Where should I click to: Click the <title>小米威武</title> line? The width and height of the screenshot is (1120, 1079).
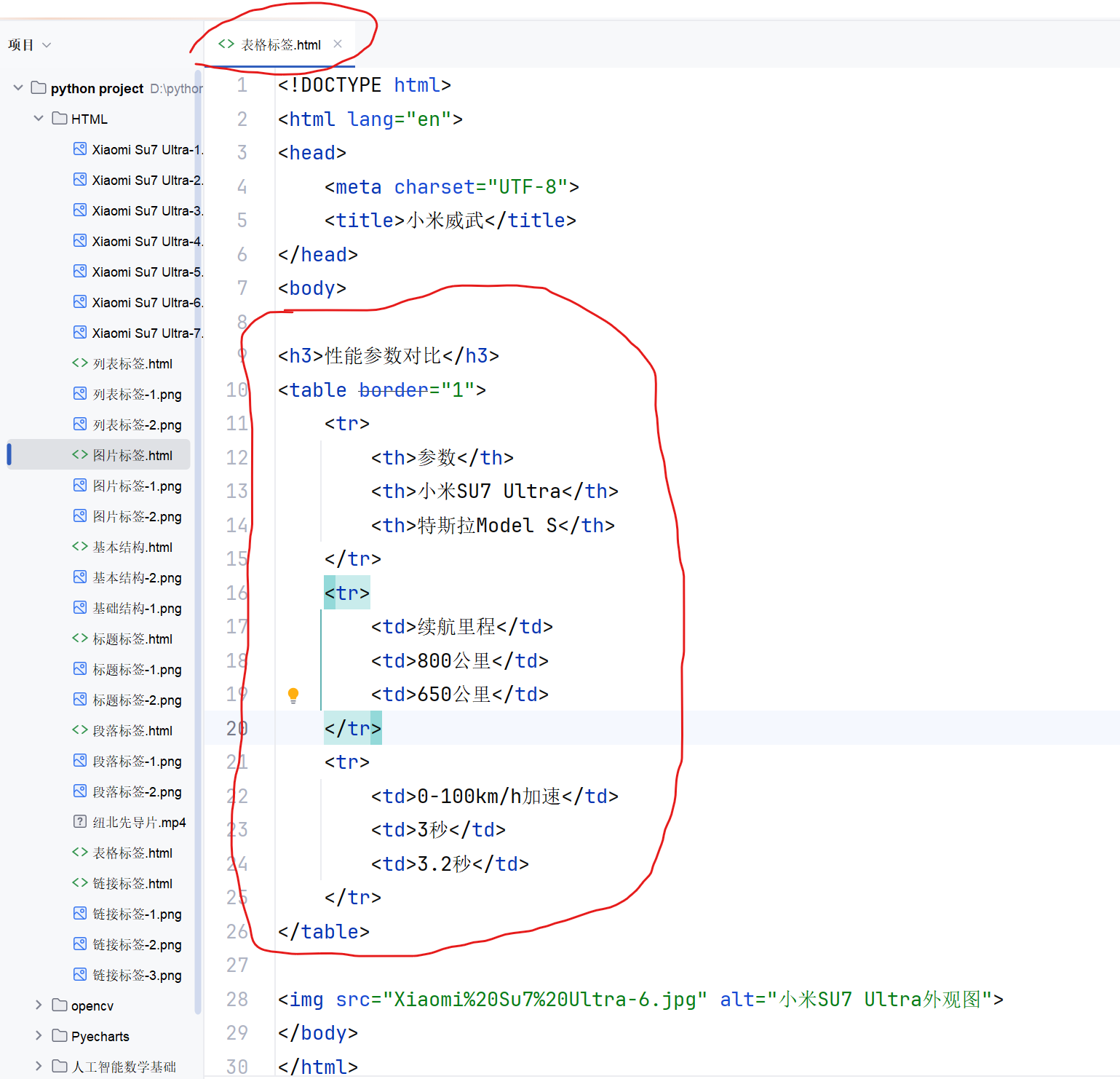click(x=450, y=220)
